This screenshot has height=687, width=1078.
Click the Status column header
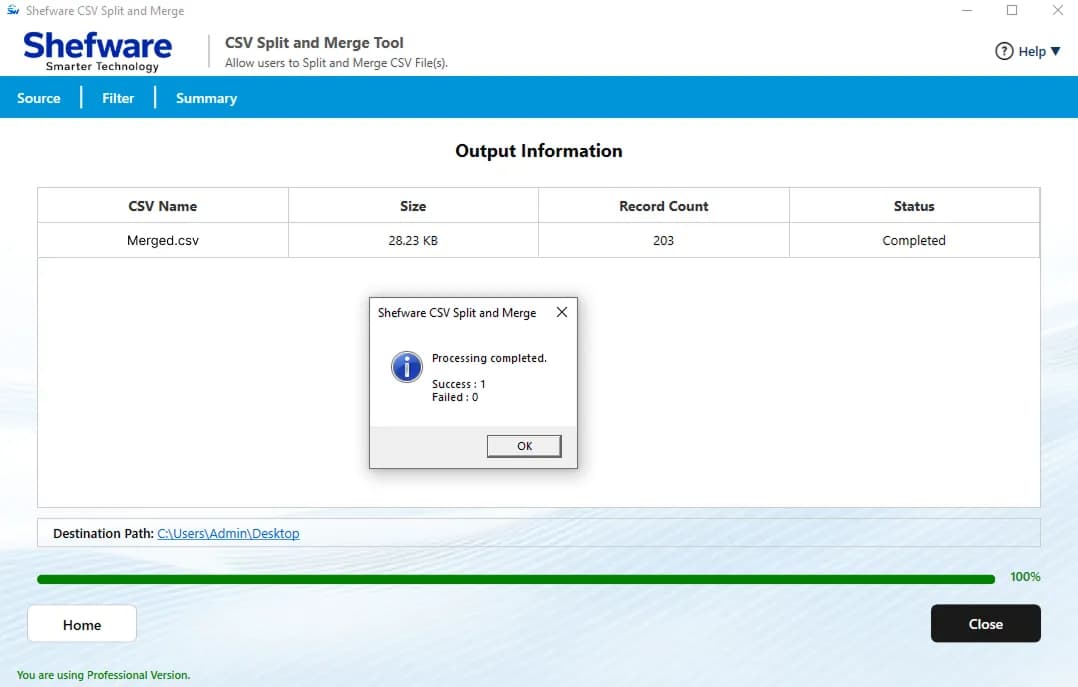[914, 206]
